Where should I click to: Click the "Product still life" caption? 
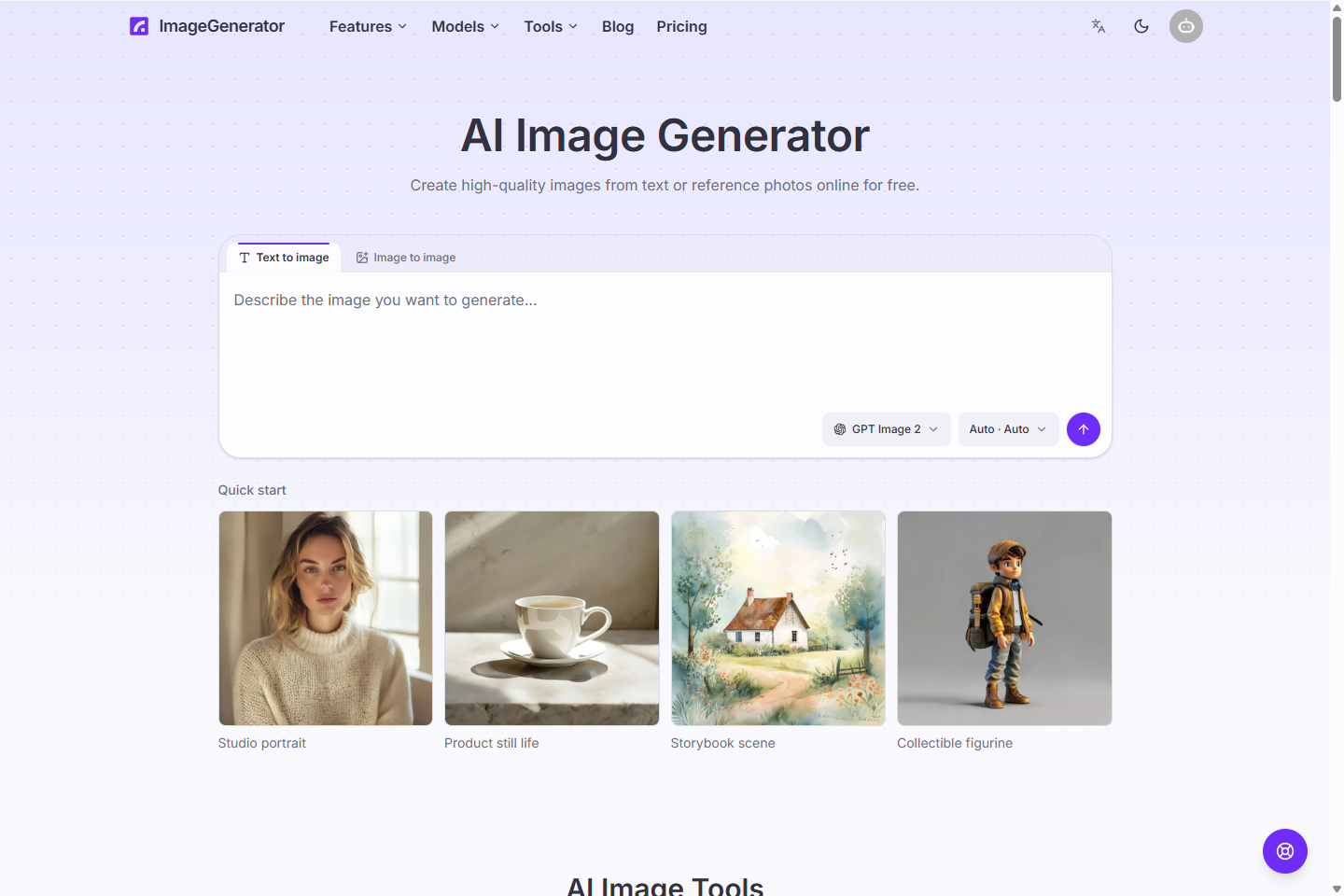pyautogui.click(x=492, y=743)
